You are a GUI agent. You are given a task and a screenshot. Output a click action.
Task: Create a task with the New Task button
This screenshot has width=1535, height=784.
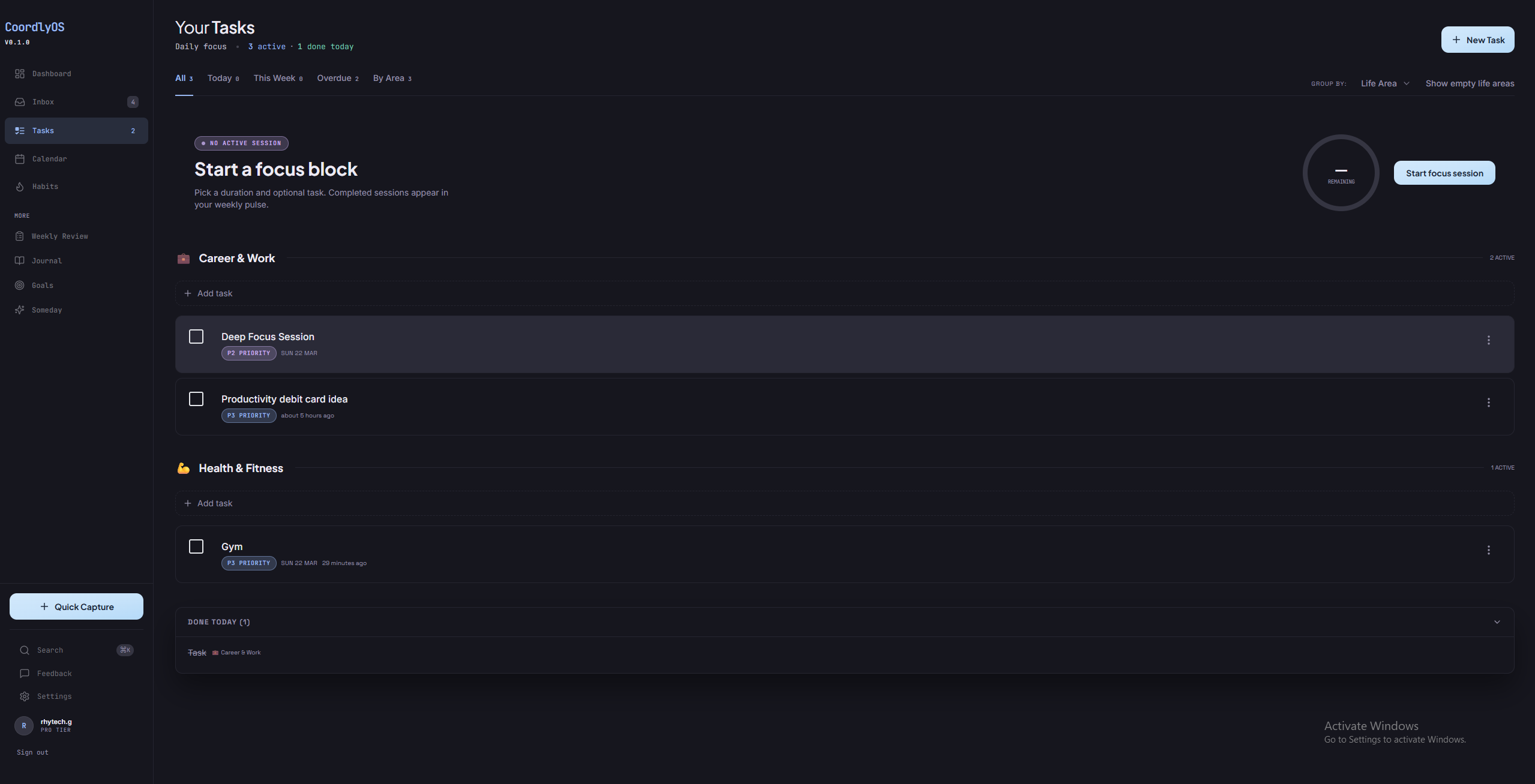pyautogui.click(x=1477, y=40)
